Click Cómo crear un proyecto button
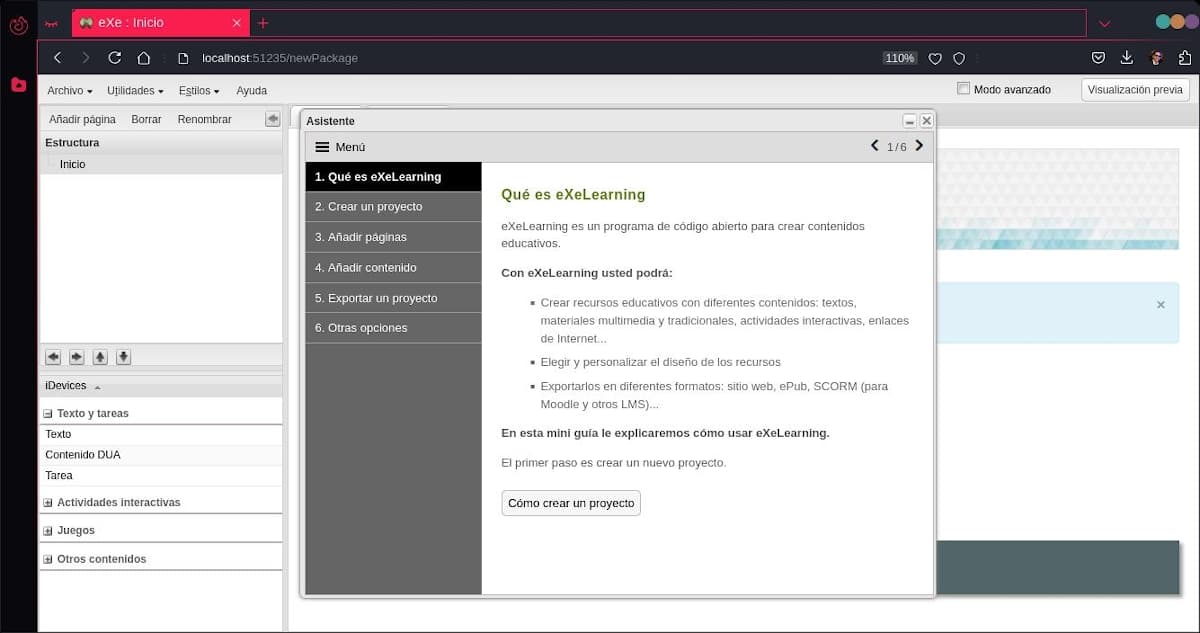The height and width of the screenshot is (633, 1200). (x=571, y=503)
